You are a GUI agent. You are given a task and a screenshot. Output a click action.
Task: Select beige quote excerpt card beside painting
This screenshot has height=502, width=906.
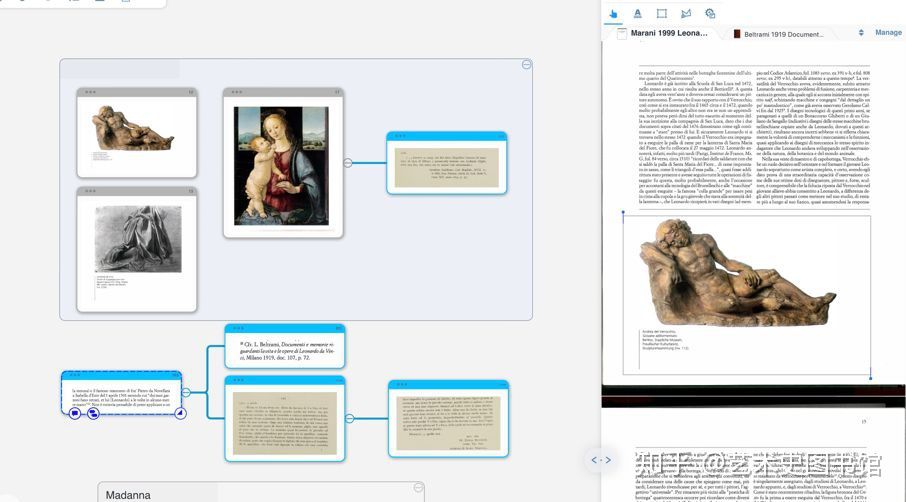[x=447, y=163]
